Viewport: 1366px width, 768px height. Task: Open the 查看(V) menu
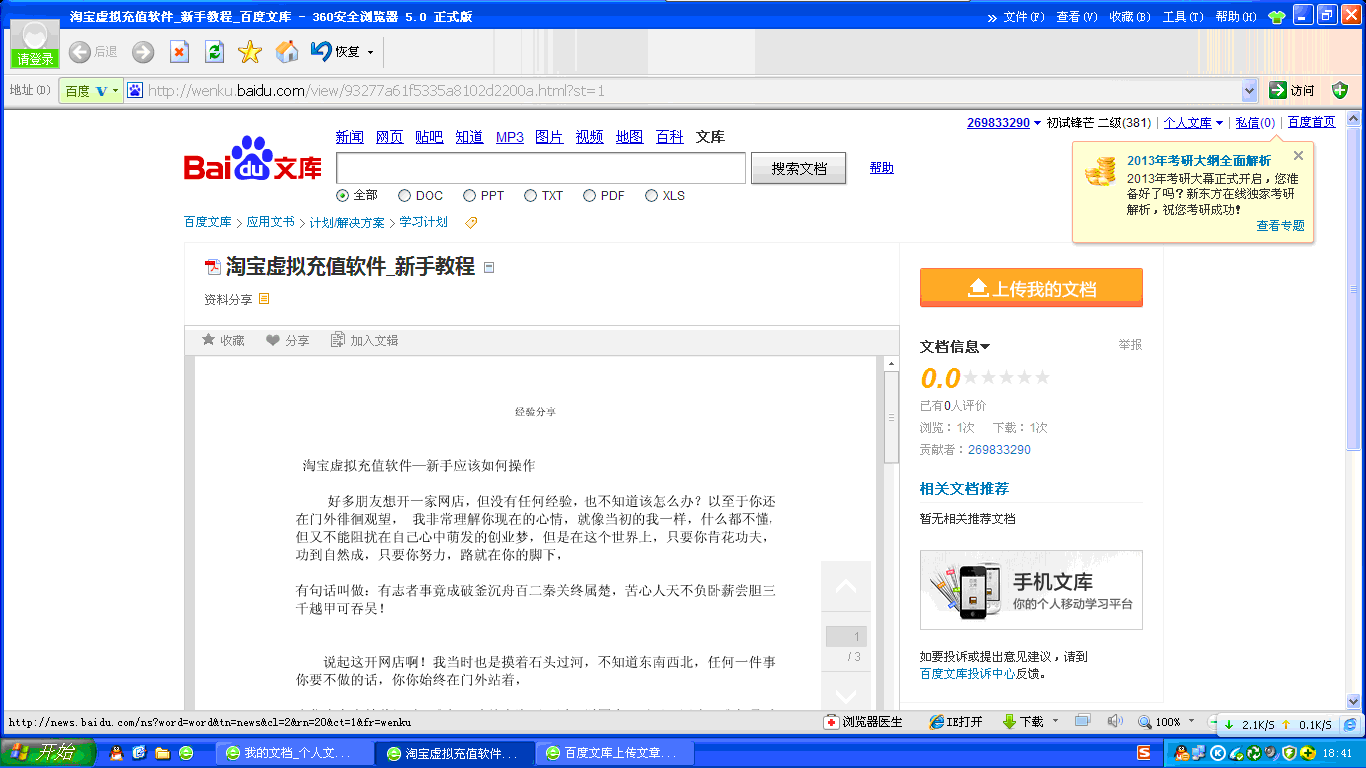1077,17
